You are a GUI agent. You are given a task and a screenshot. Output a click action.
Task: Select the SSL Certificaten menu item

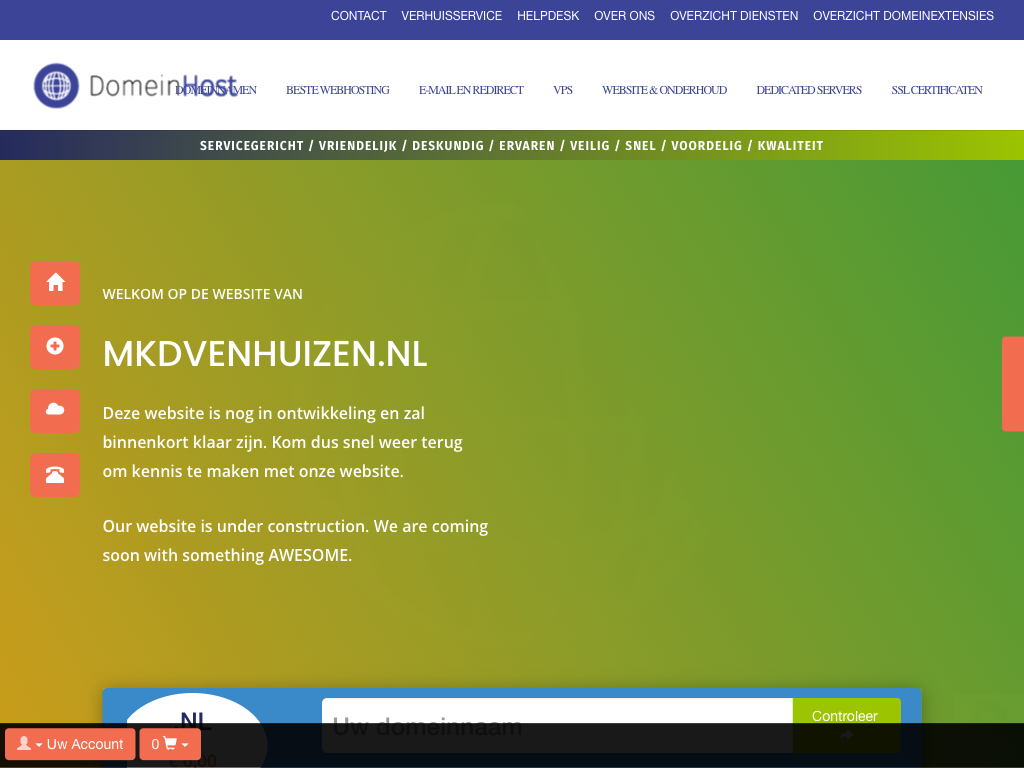[936, 90]
